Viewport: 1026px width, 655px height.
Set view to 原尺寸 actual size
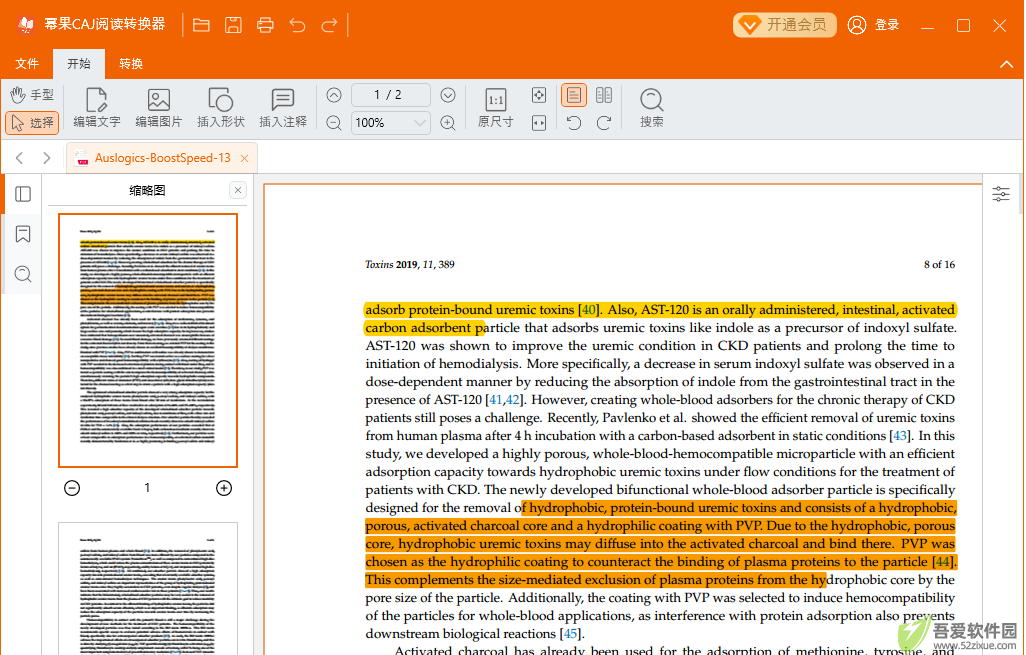[x=495, y=108]
